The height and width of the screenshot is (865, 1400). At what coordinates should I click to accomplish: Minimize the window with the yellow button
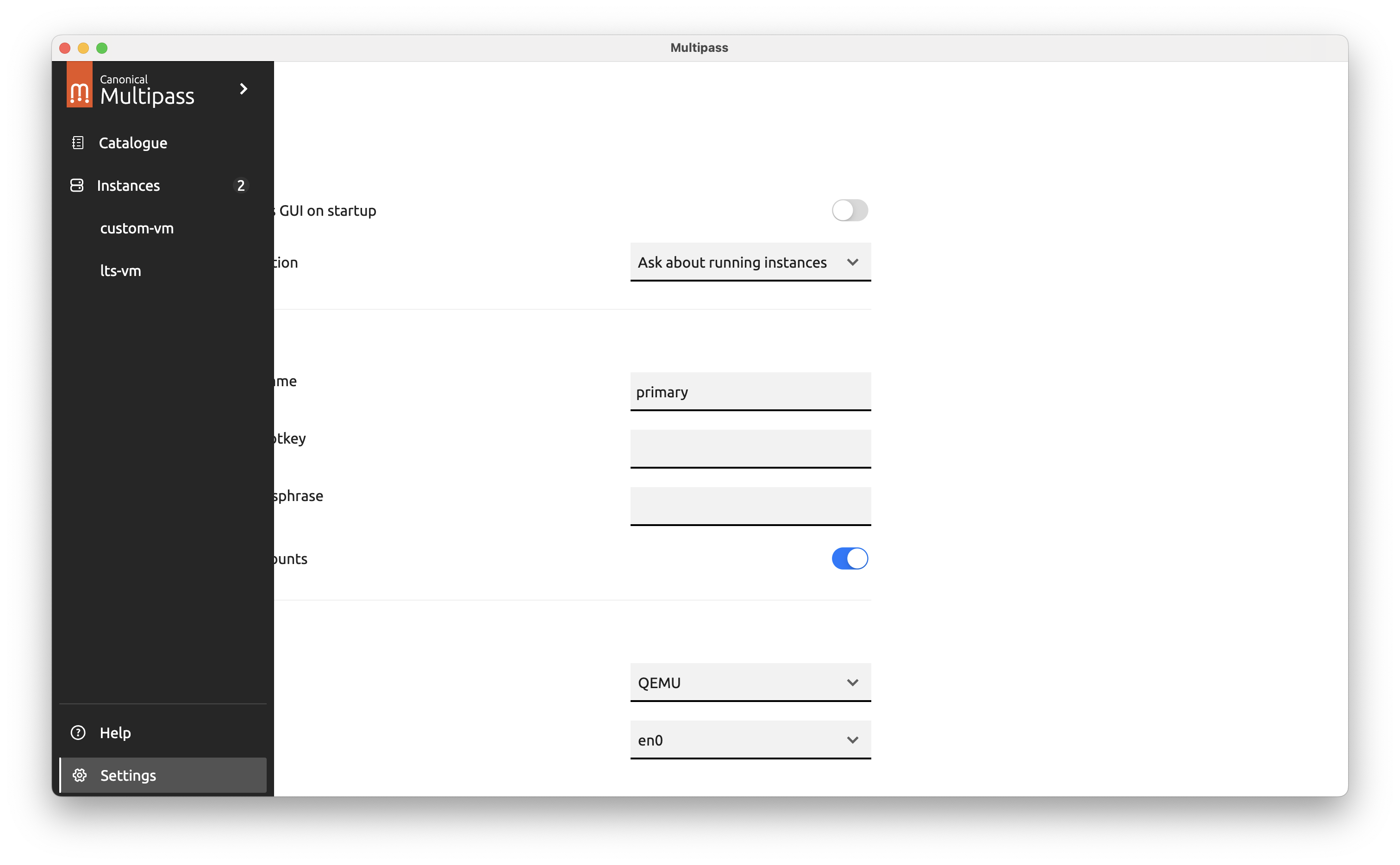pos(83,48)
